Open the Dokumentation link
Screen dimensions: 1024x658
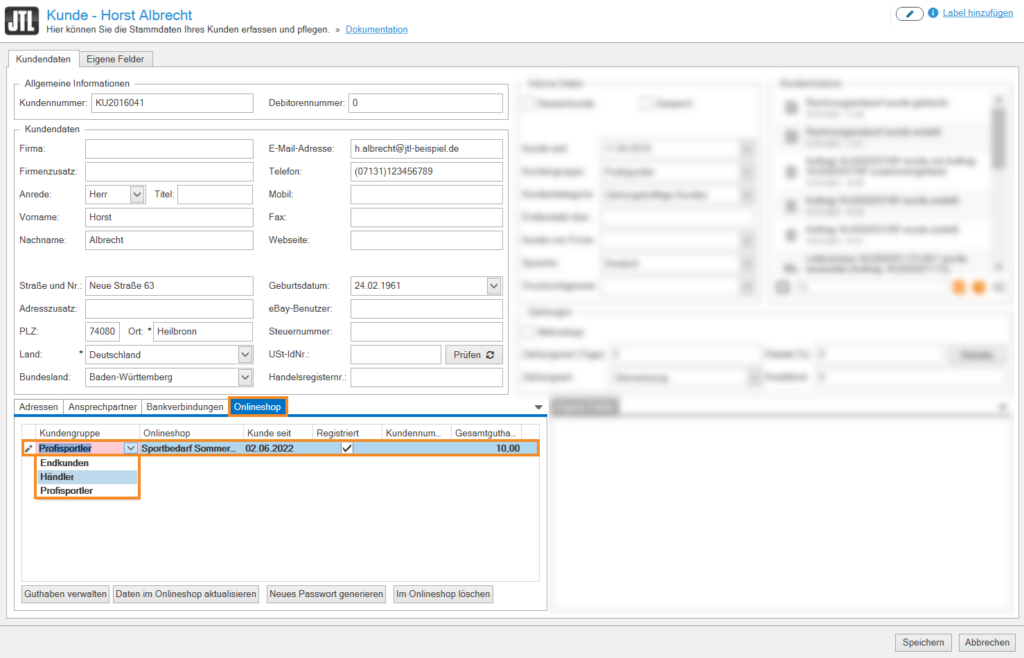point(376,30)
